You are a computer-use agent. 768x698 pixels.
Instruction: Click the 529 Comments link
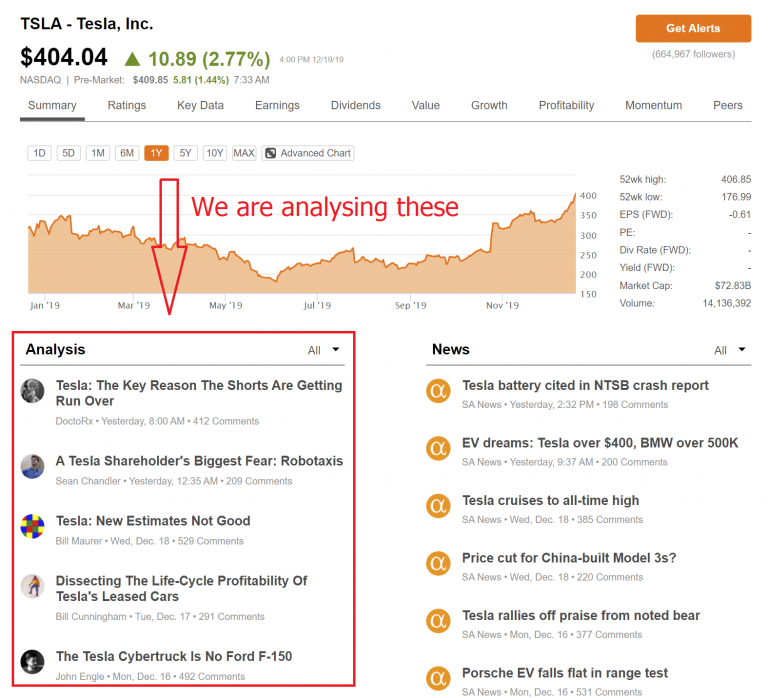tap(211, 541)
